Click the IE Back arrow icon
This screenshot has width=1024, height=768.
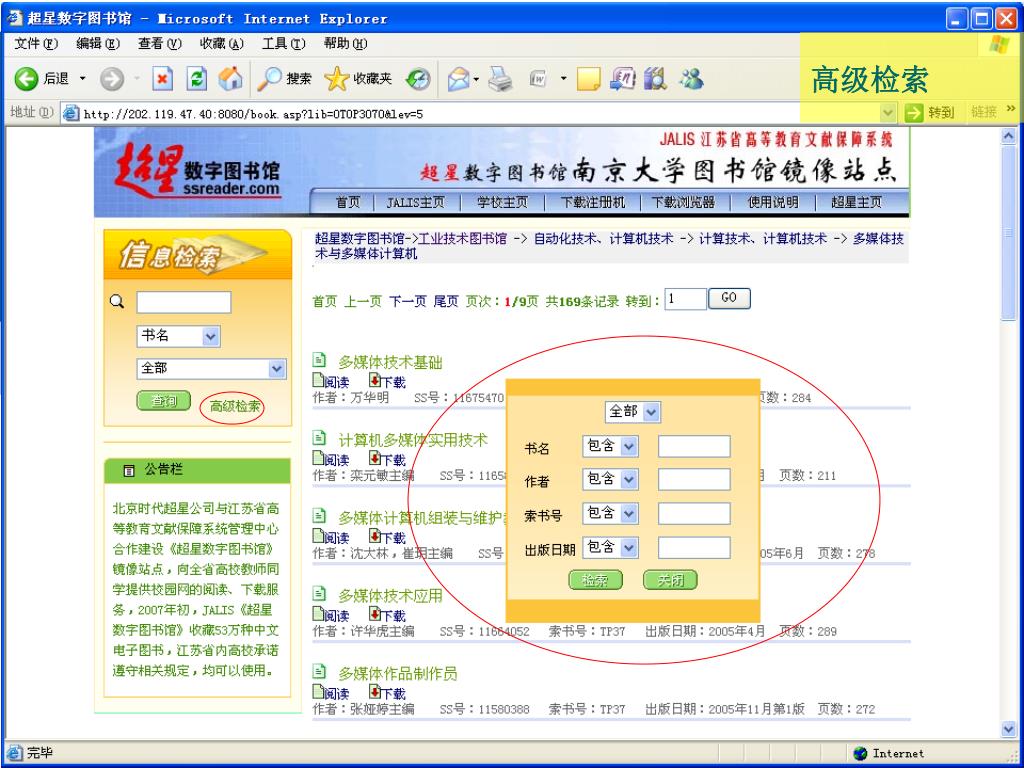pyautogui.click(x=26, y=79)
